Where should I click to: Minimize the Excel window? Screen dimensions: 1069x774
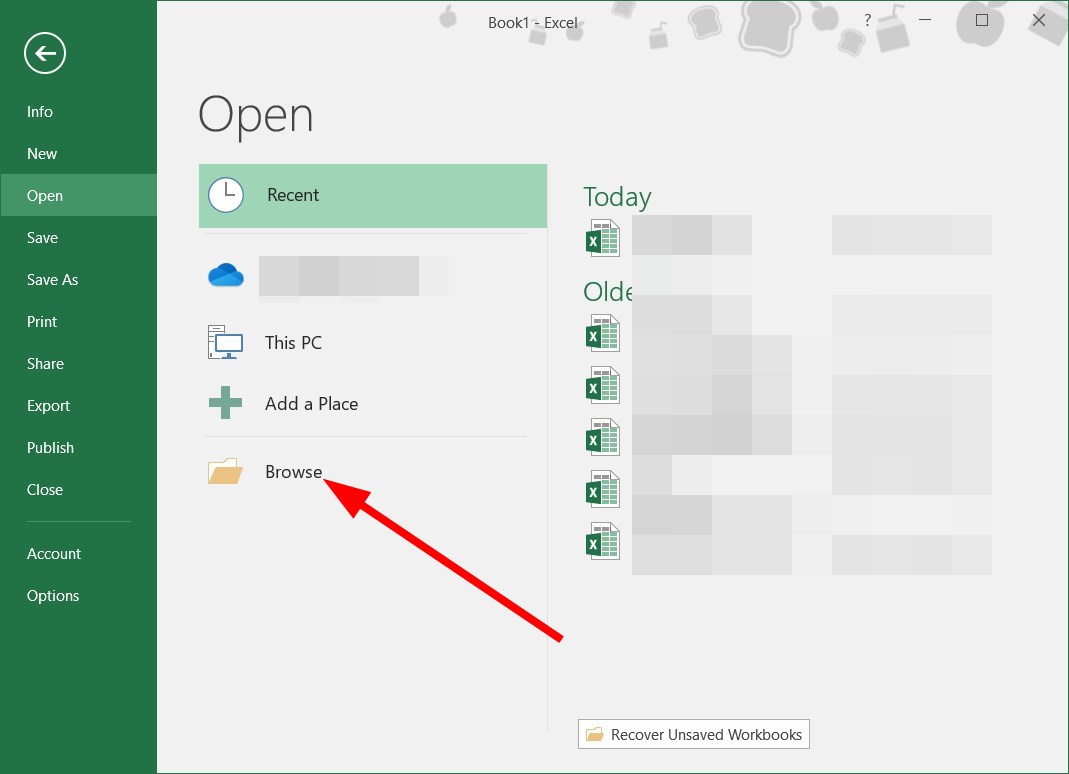point(924,20)
